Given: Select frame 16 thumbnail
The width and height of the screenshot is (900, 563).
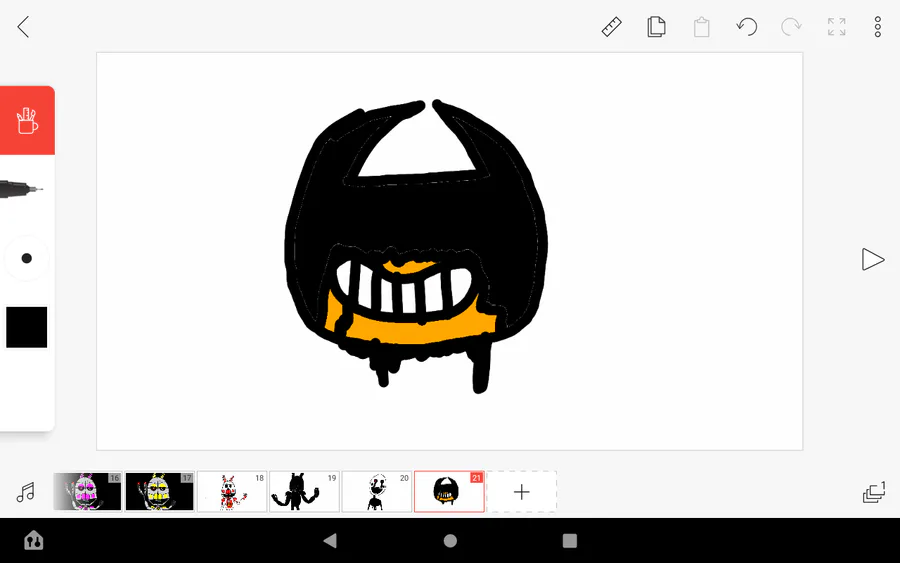Looking at the screenshot, I should click(87, 492).
